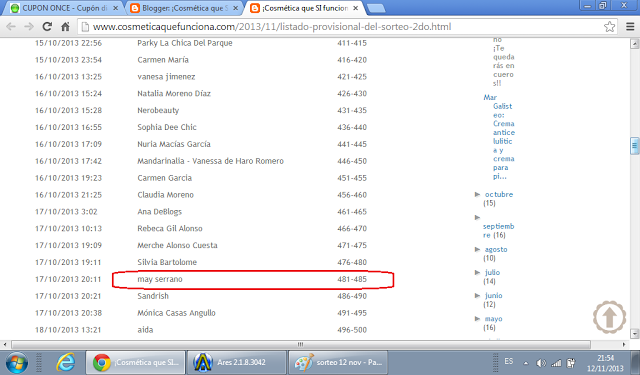Viewport: 640px width, 375px height.
Task: Click the vertical scrollbar down arrow
Action: 634,333
